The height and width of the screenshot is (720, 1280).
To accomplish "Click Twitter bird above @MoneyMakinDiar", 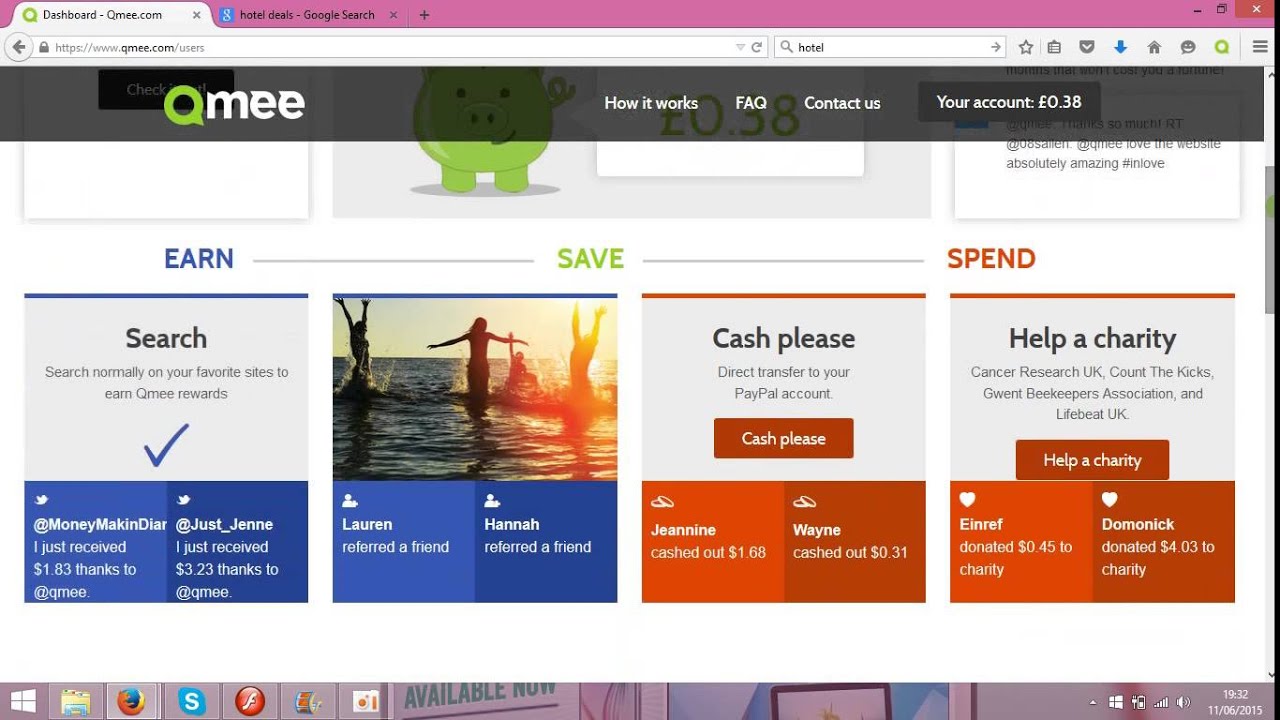I will 41,500.
